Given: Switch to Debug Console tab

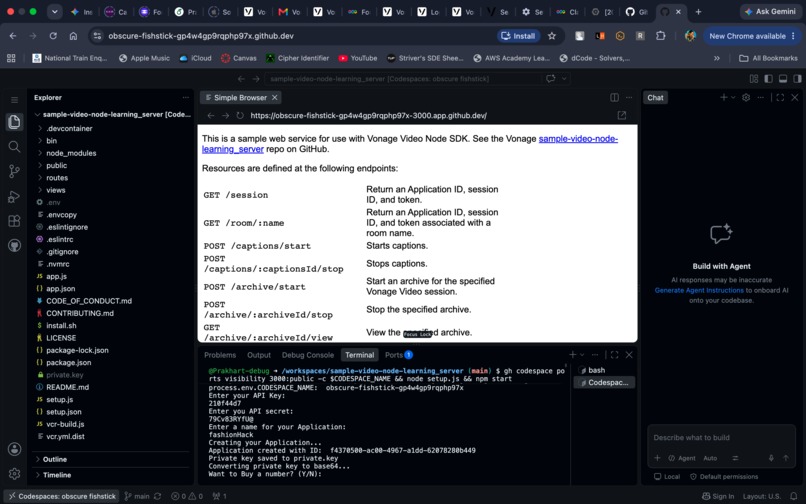Looking at the screenshot, I should click(x=307, y=355).
